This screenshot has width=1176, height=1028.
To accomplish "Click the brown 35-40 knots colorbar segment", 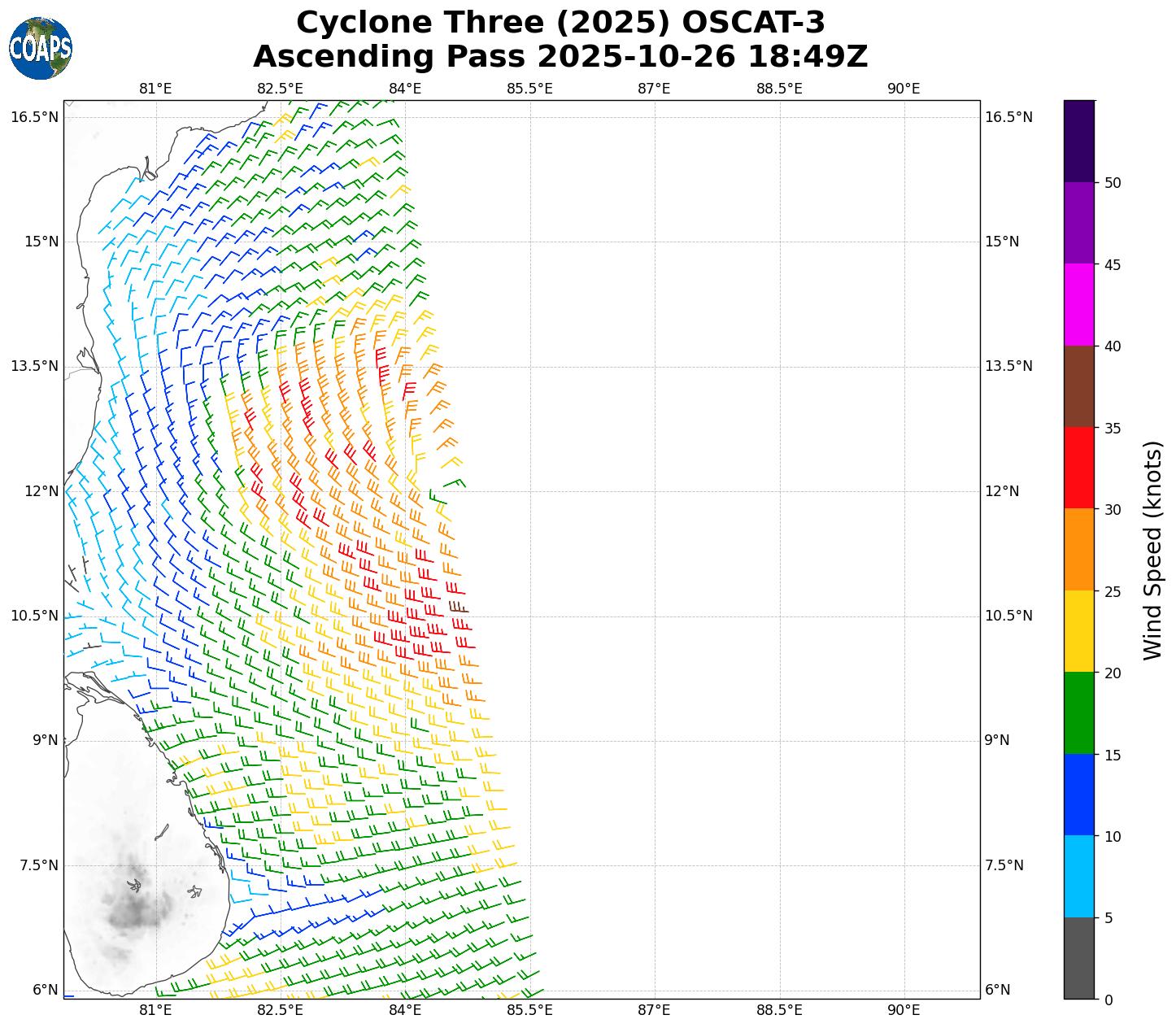I will pyautogui.click(x=1079, y=386).
